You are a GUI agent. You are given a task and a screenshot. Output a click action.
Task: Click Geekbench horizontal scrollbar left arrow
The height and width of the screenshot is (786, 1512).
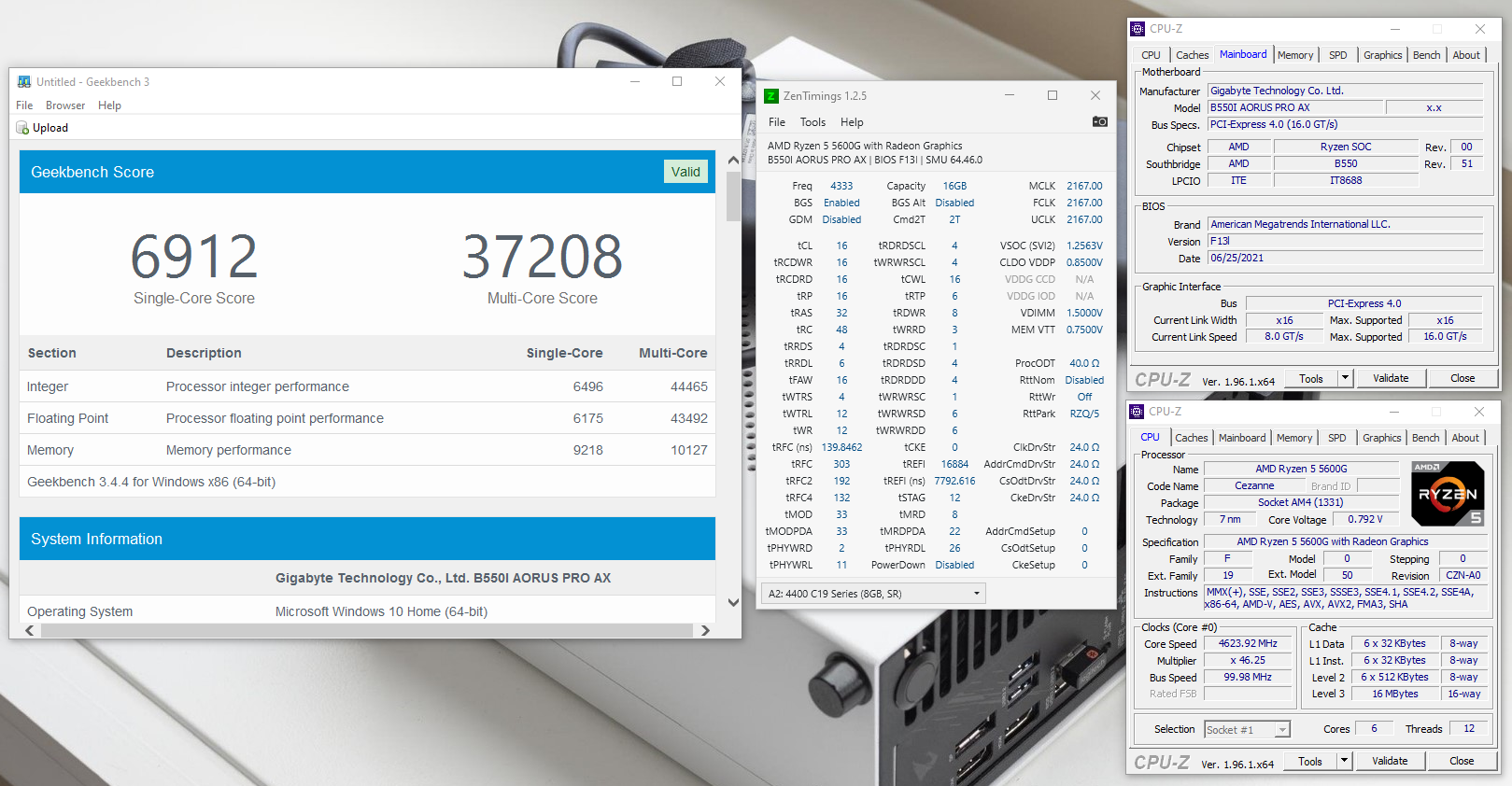(30, 631)
